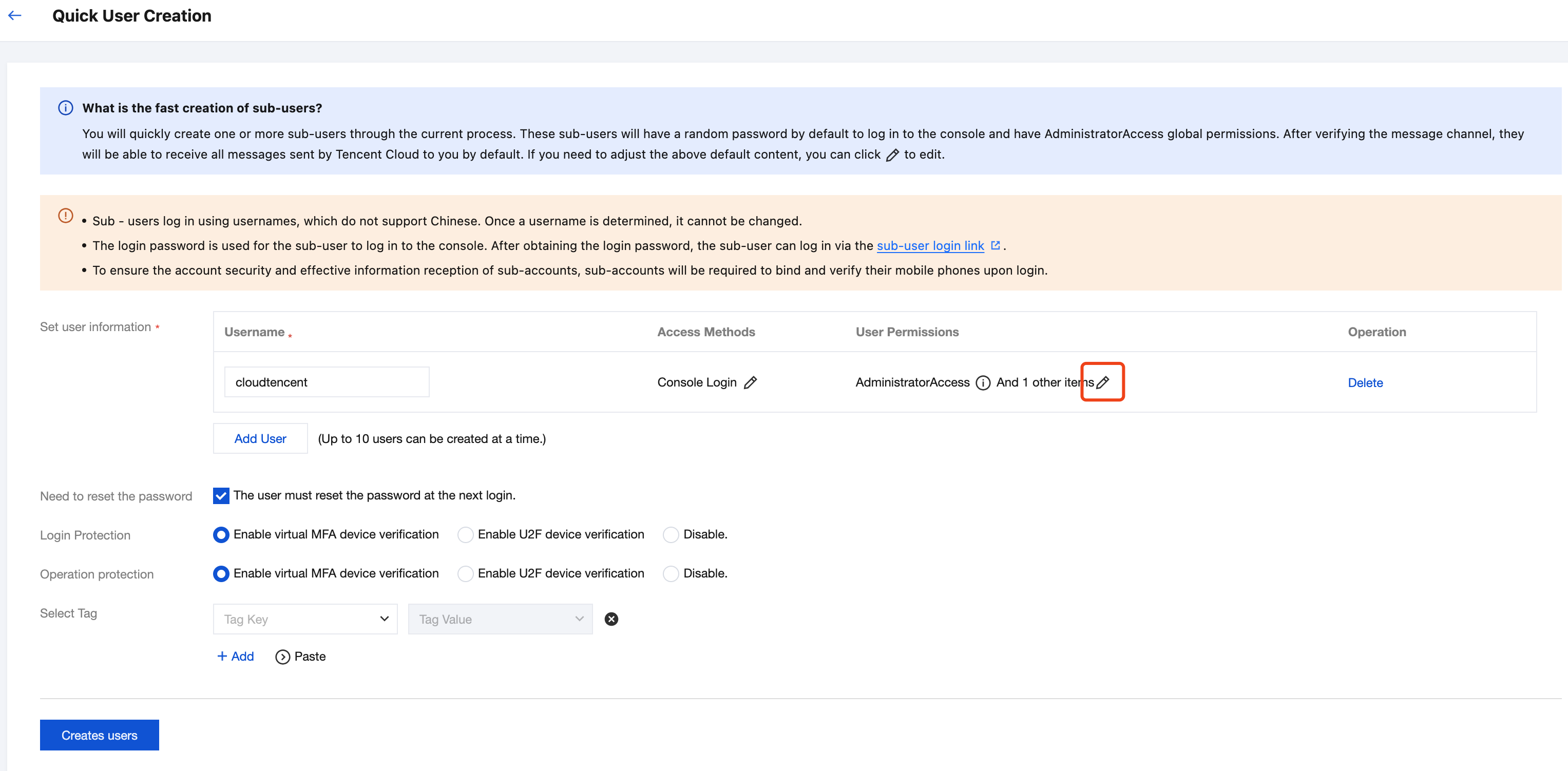Uncheck must reset password checkbox
The image size is (1568, 771).
[221, 495]
